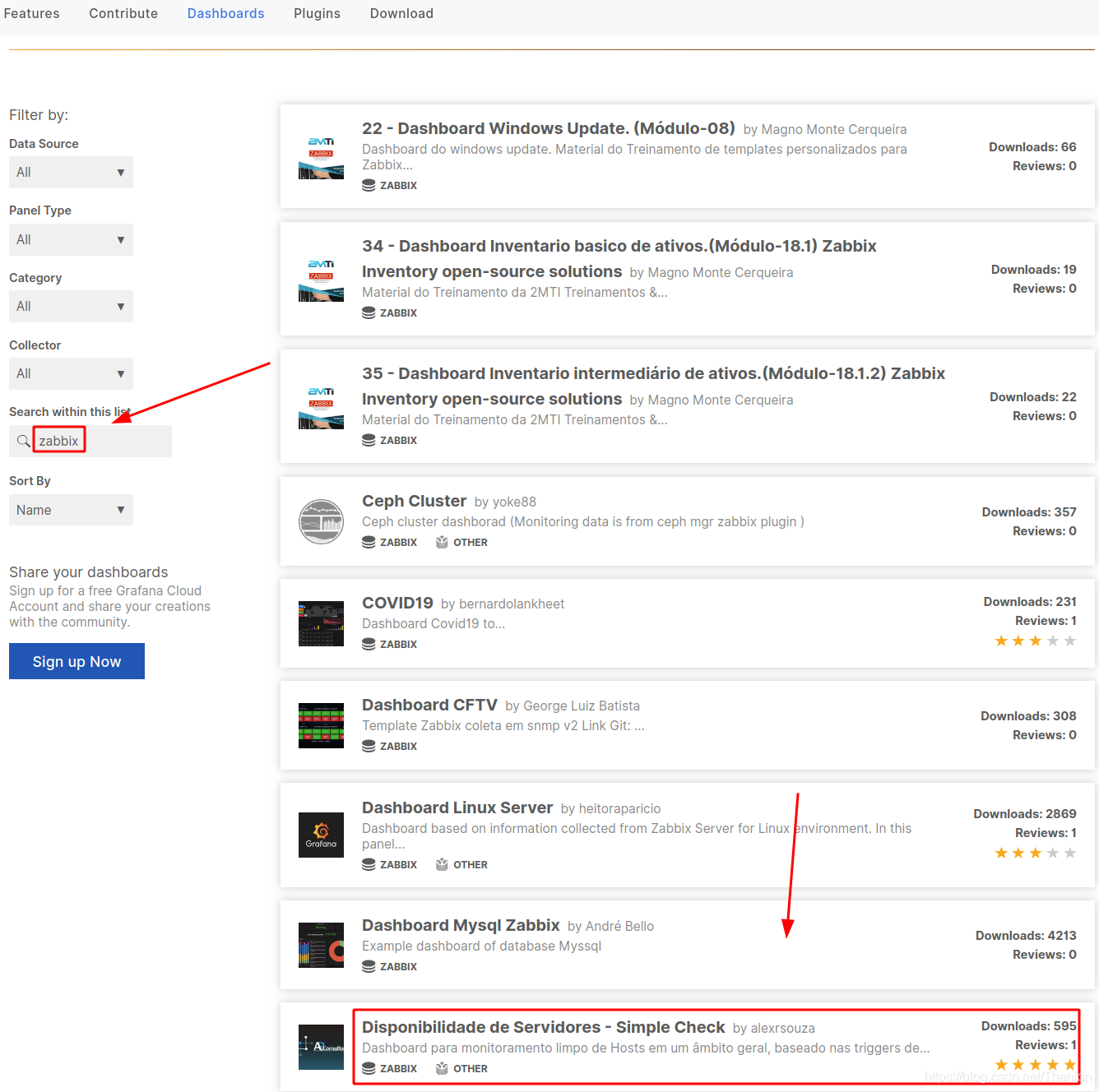Expand the Data Source filter dropdown
This screenshot has width=1099, height=1092.
coord(71,172)
